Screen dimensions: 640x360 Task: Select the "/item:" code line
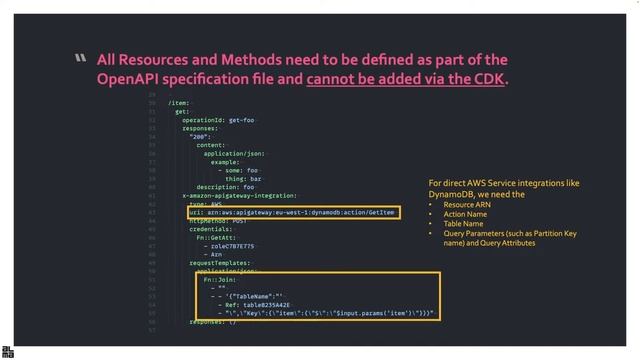[179, 103]
